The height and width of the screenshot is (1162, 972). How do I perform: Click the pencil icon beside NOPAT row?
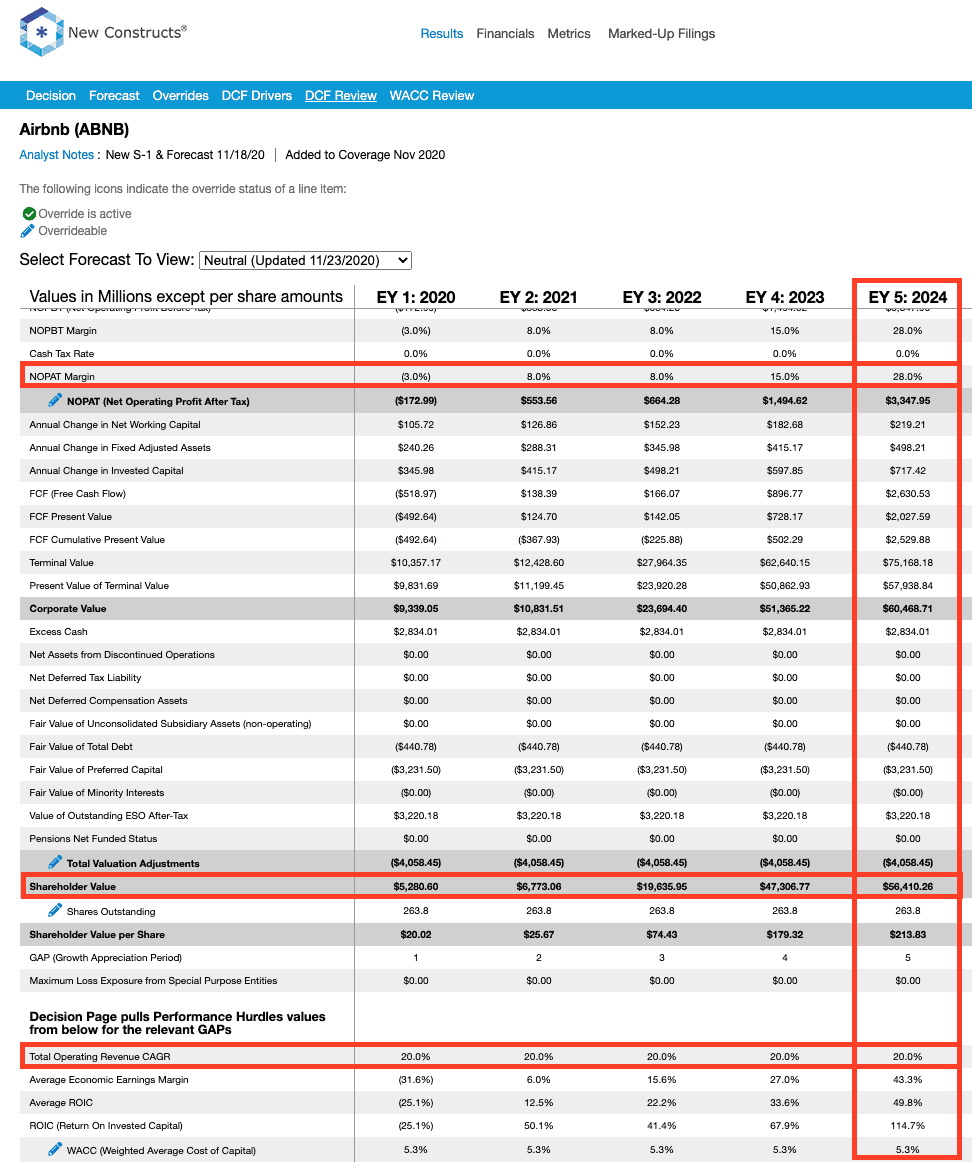(55, 400)
